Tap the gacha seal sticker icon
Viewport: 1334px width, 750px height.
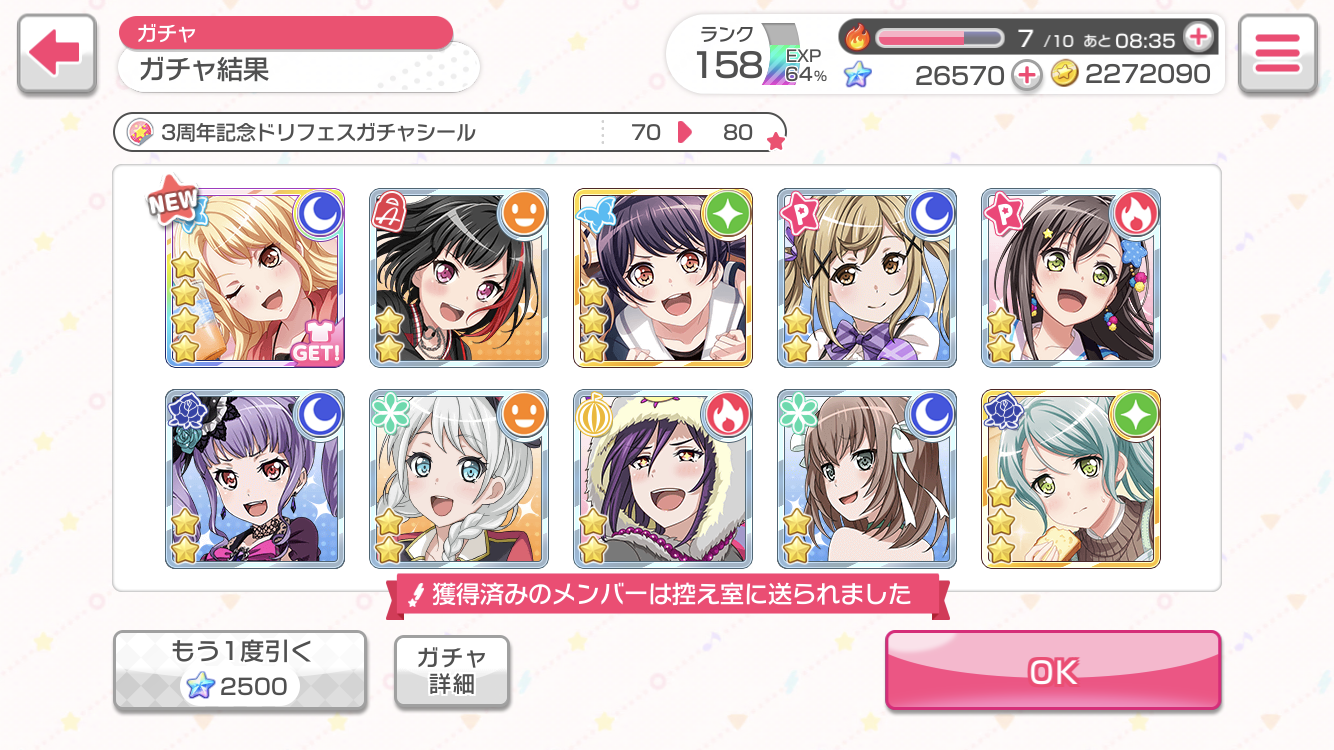point(141,132)
